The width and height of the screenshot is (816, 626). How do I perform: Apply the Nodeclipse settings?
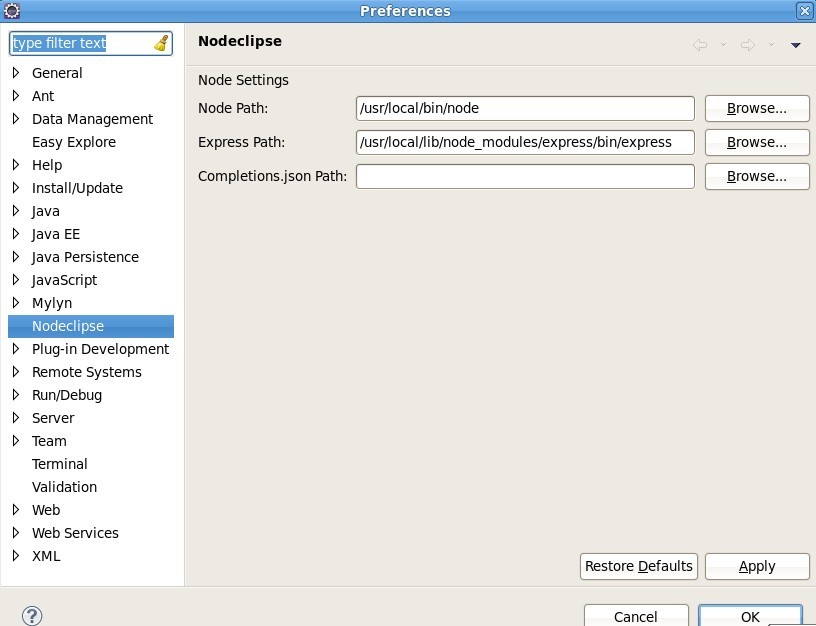pos(757,566)
